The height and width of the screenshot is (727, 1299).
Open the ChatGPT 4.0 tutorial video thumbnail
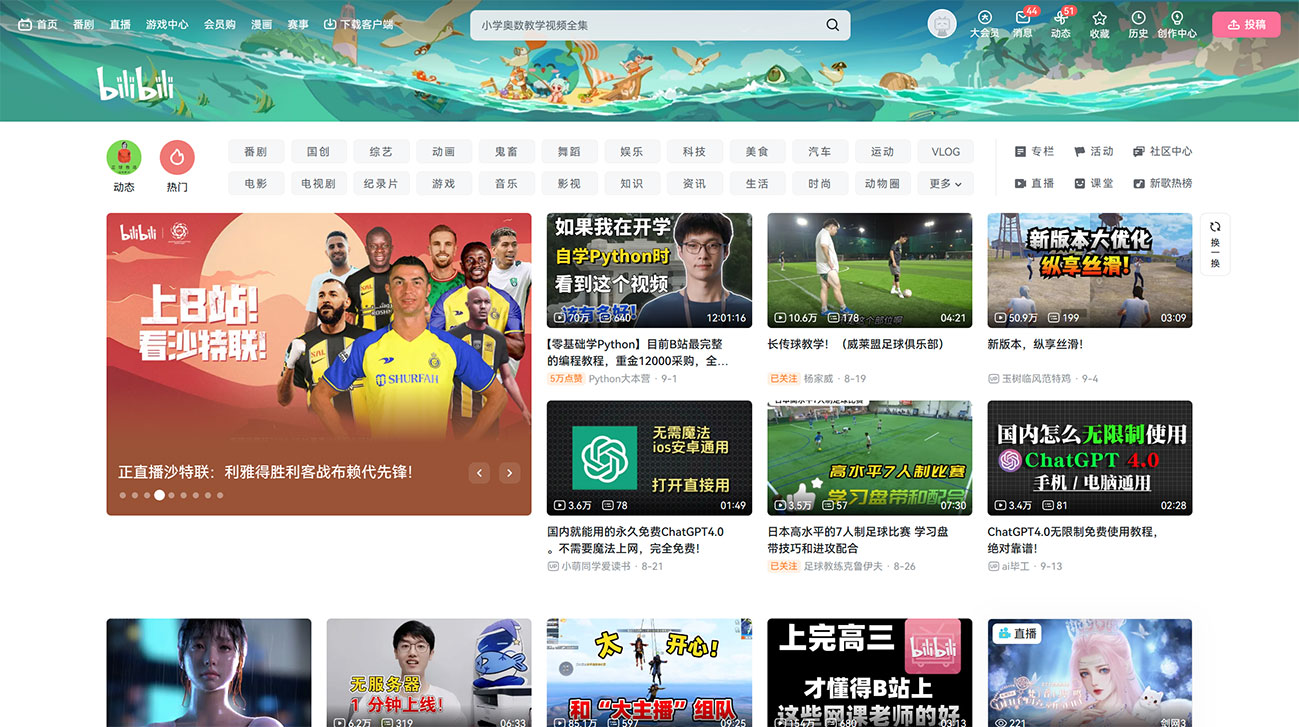[x=1089, y=457]
